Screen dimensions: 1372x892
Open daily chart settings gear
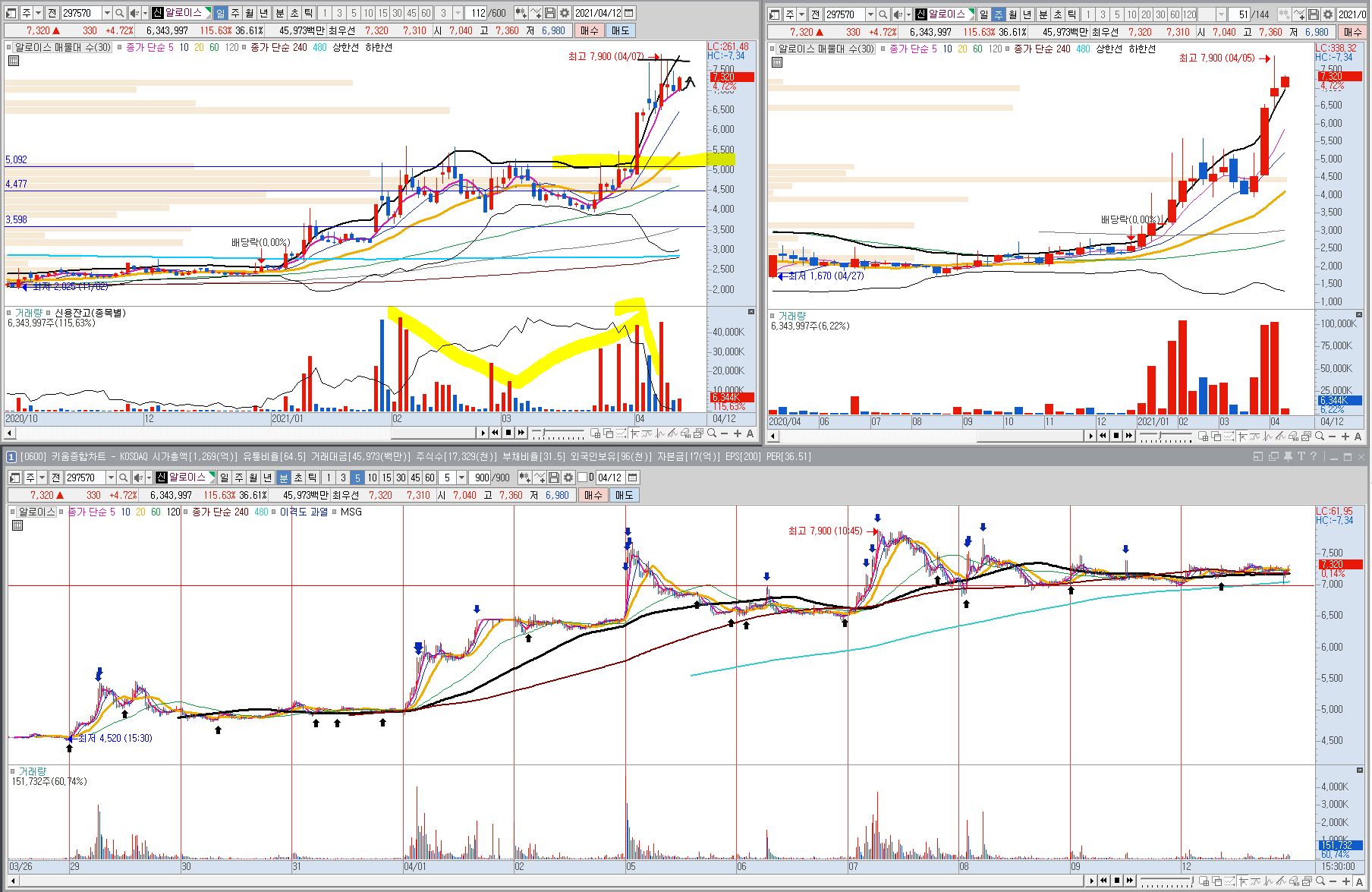[565, 13]
